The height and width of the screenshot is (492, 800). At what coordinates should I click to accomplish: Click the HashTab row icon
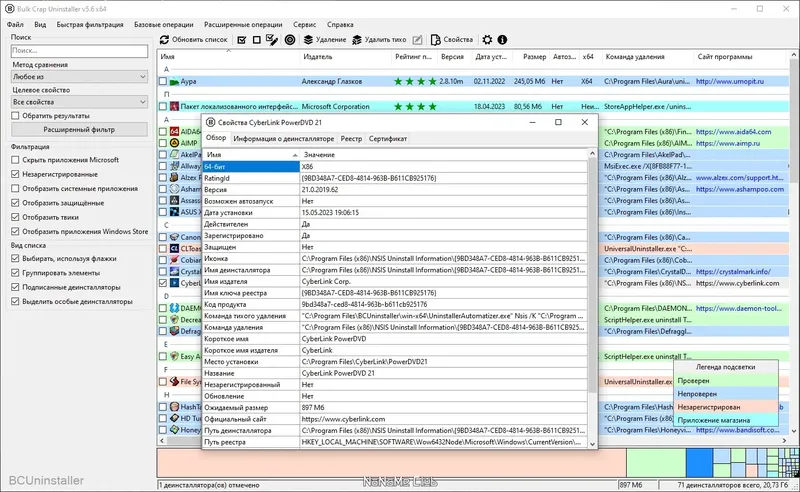(174, 407)
